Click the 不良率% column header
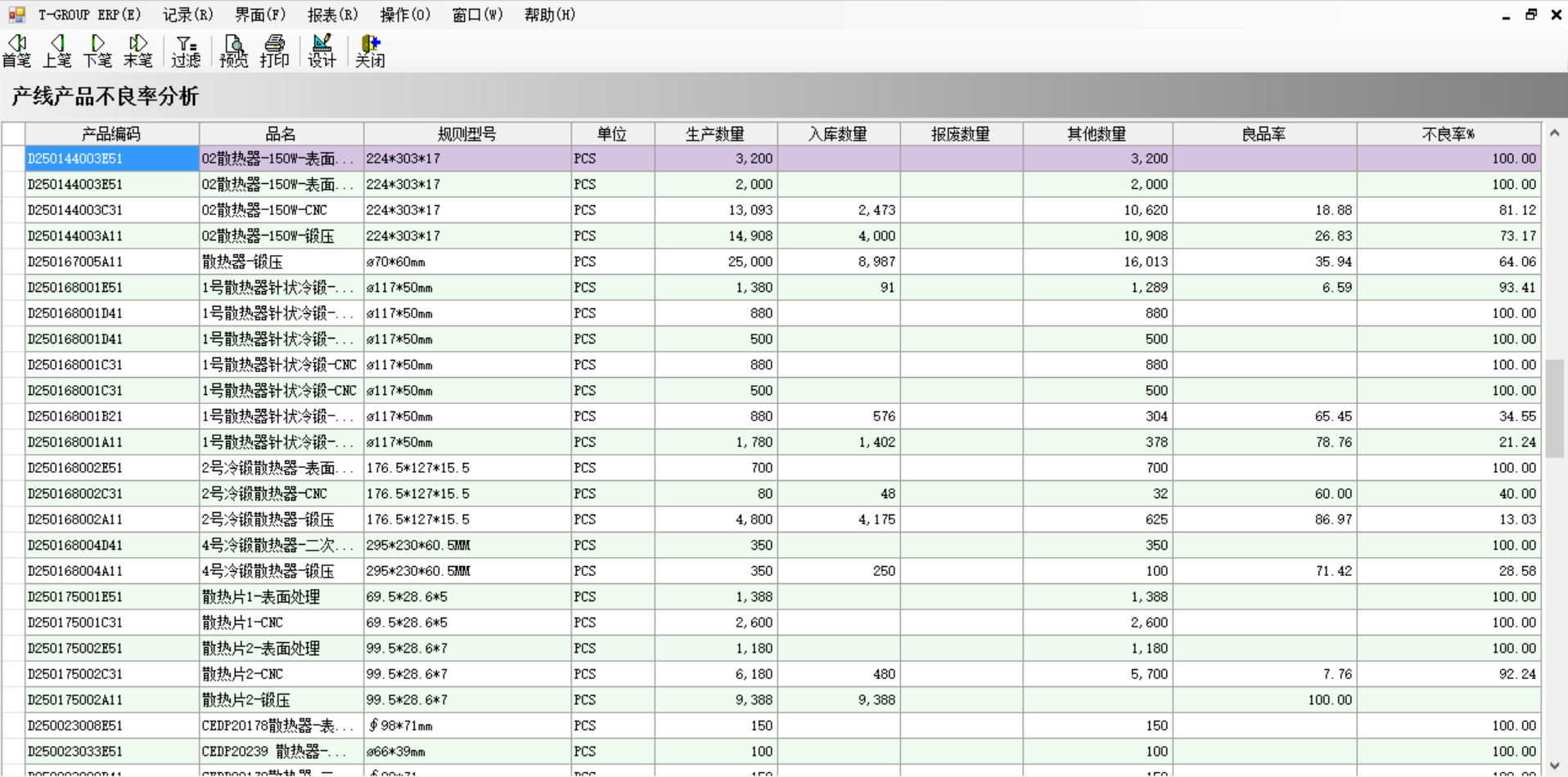Image resolution: width=1568 pixels, height=777 pixels. tap(1449, 134)
